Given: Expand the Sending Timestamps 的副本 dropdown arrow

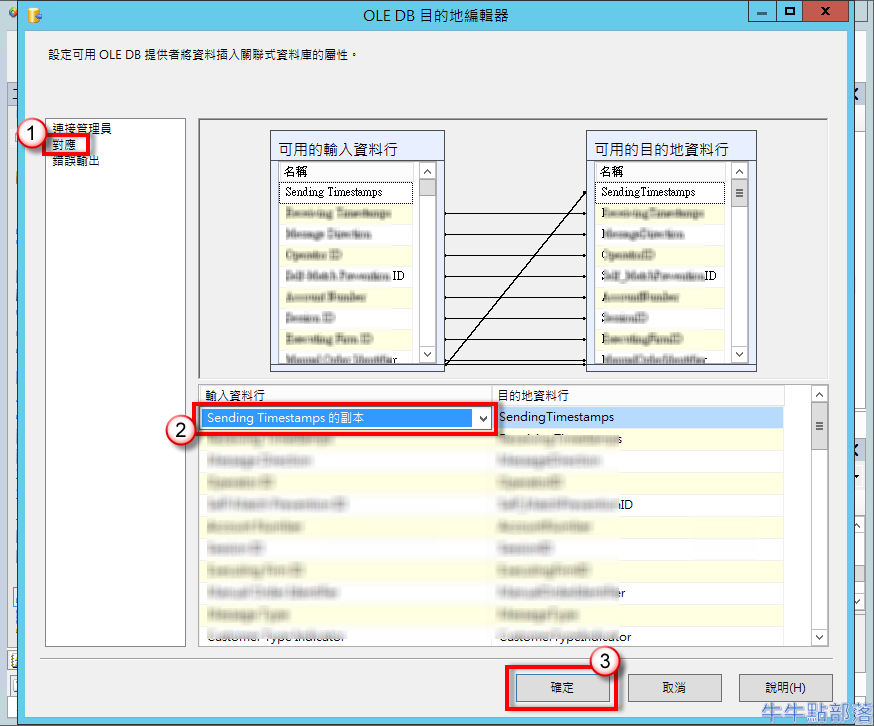Looking at the screenshot, I should (484, 418).
